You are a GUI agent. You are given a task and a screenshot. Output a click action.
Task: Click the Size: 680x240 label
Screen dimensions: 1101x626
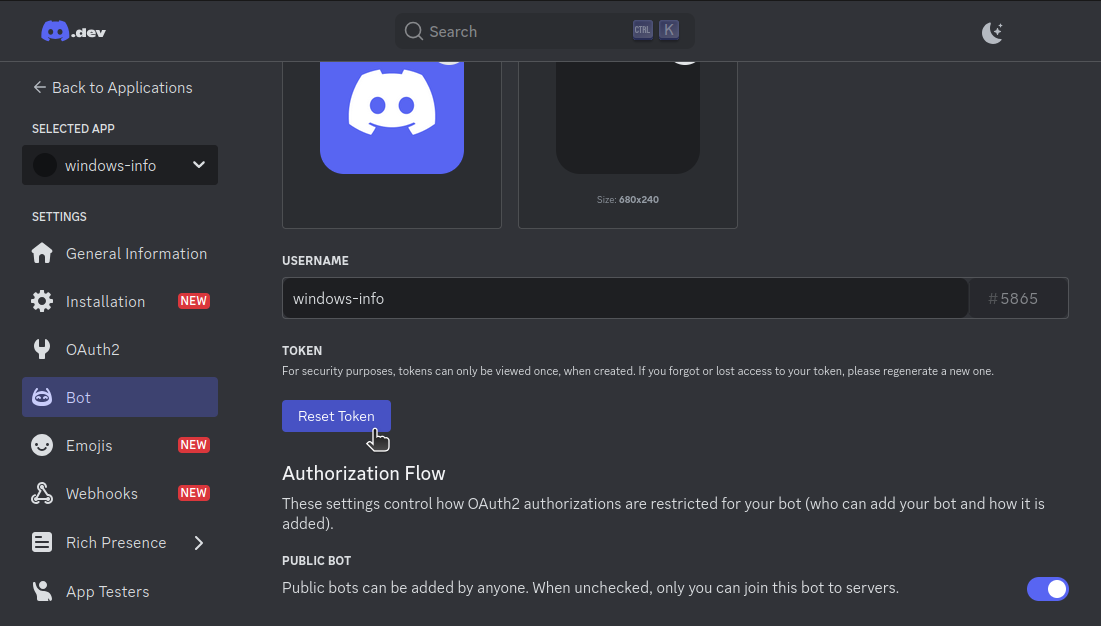pos(628,199)
